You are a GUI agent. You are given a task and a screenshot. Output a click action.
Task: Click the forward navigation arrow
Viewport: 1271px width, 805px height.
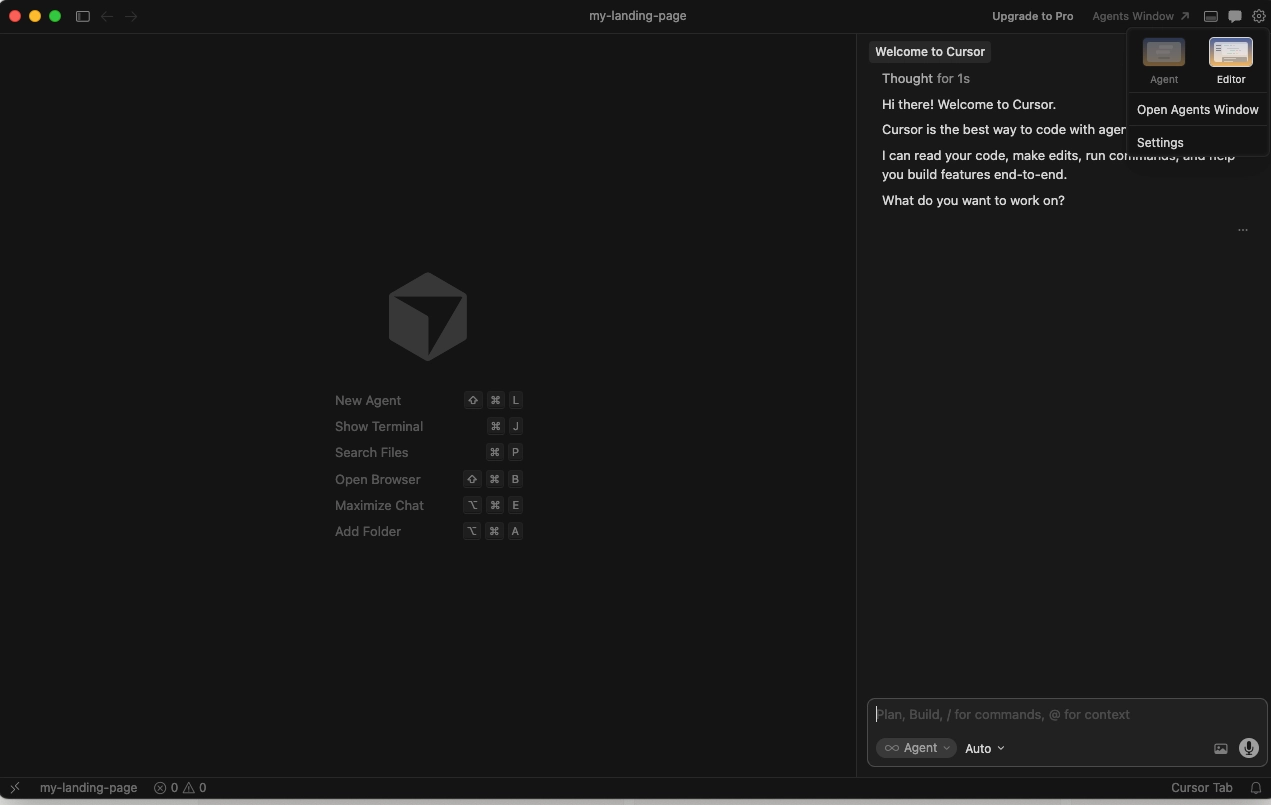(131, 16)
